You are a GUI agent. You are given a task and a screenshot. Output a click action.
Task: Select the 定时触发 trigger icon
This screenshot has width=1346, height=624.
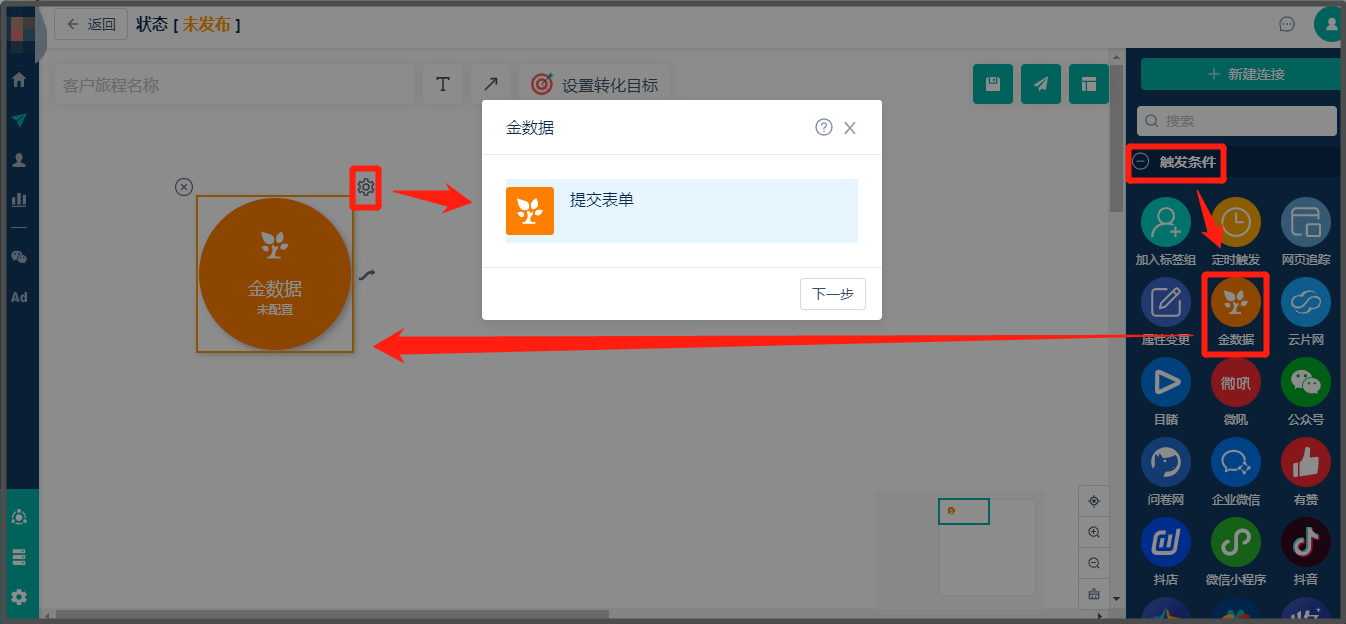pos(1236,222)
